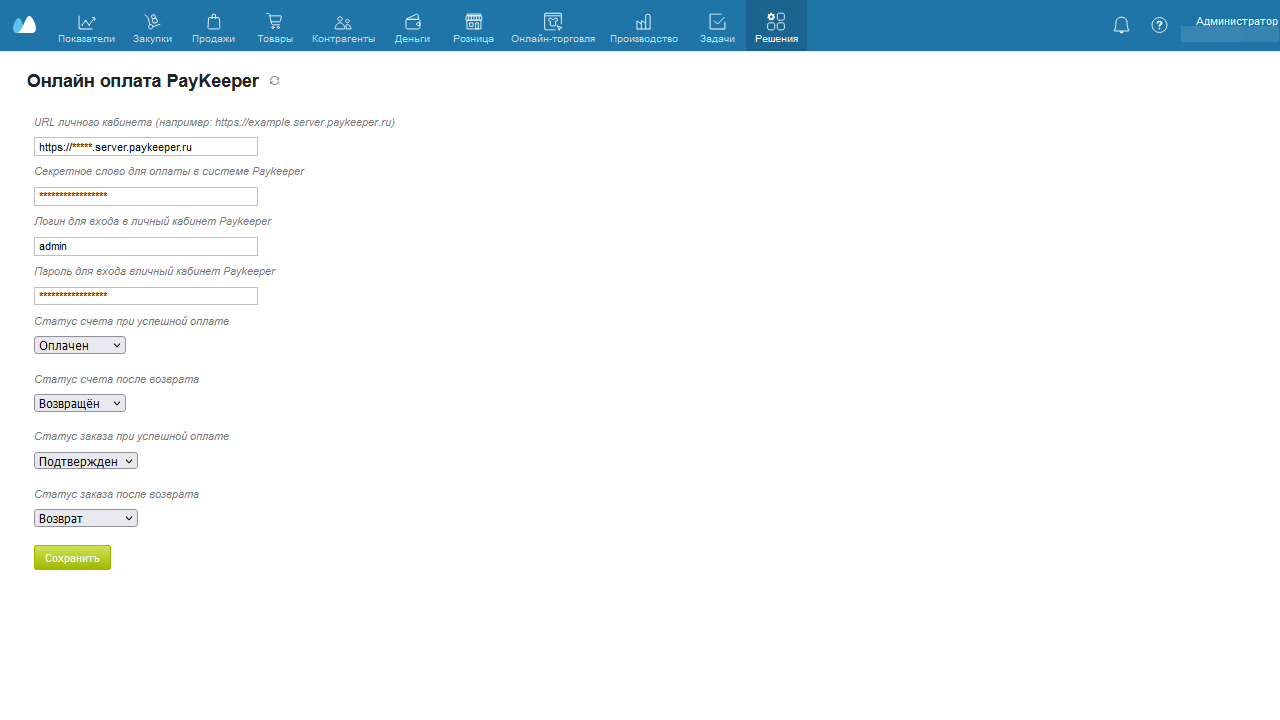
Task: Focus the PayKeeper cabinet password field
Action: coord(146,296)
